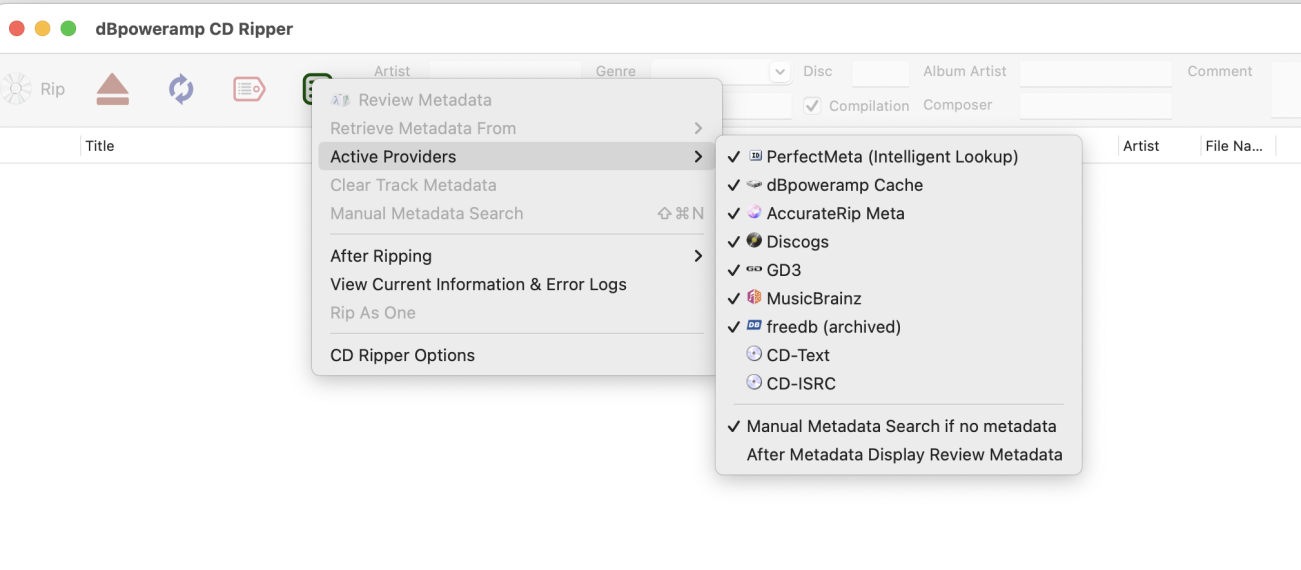The width and height of the screenshot is (1301, 570).
Task: Click the metadata tag icon
Action: pos(249,90)
